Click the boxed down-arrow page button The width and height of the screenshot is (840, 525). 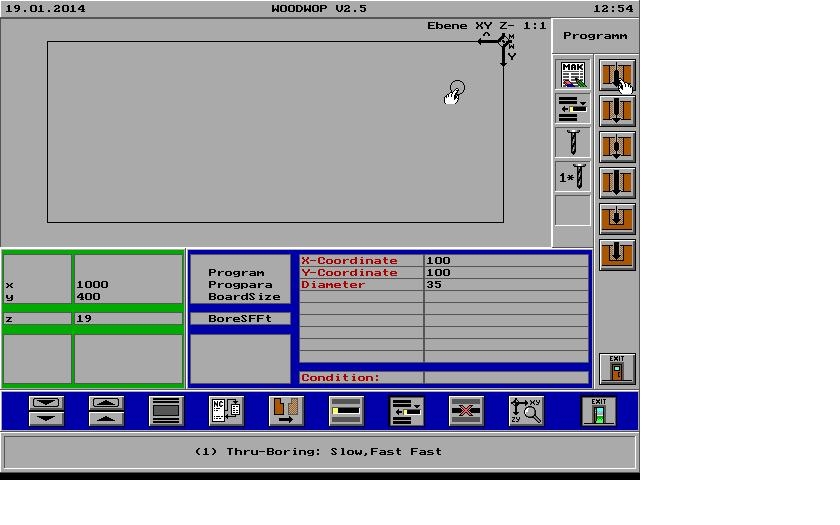click(x=46, y=403)
